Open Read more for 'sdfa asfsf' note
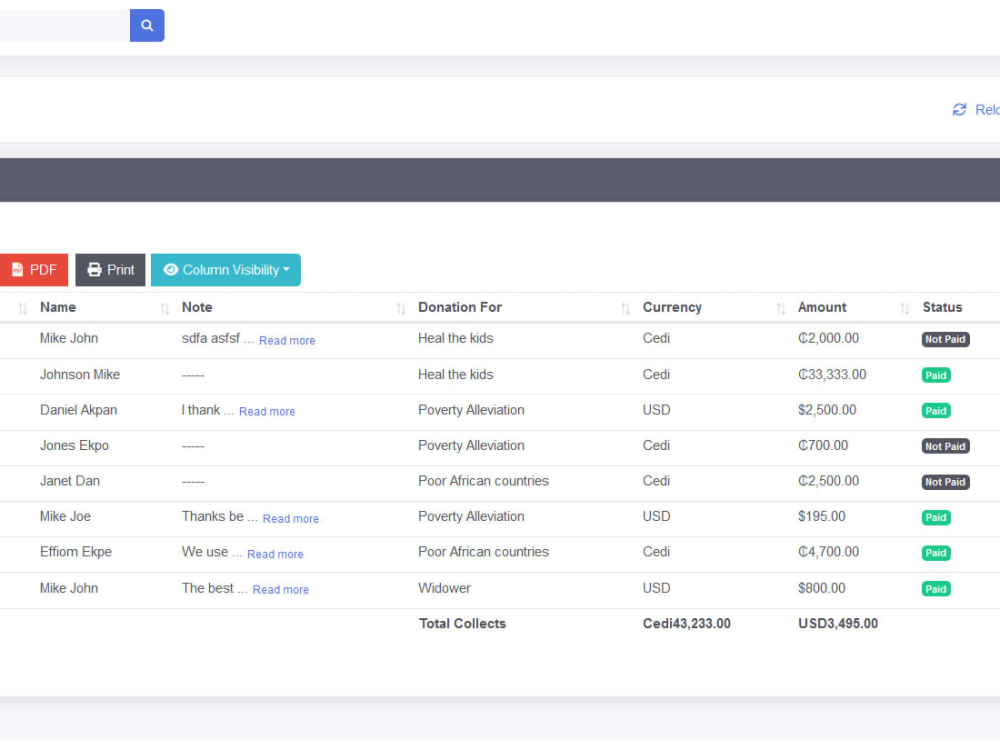The image size is (1000, 750). coord(287,341)
